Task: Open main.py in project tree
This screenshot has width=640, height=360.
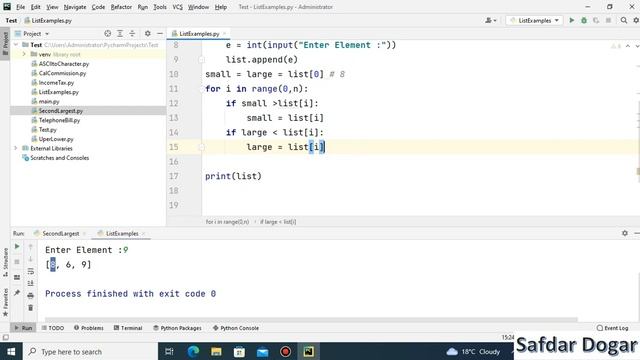Action: tap(45, 101)
